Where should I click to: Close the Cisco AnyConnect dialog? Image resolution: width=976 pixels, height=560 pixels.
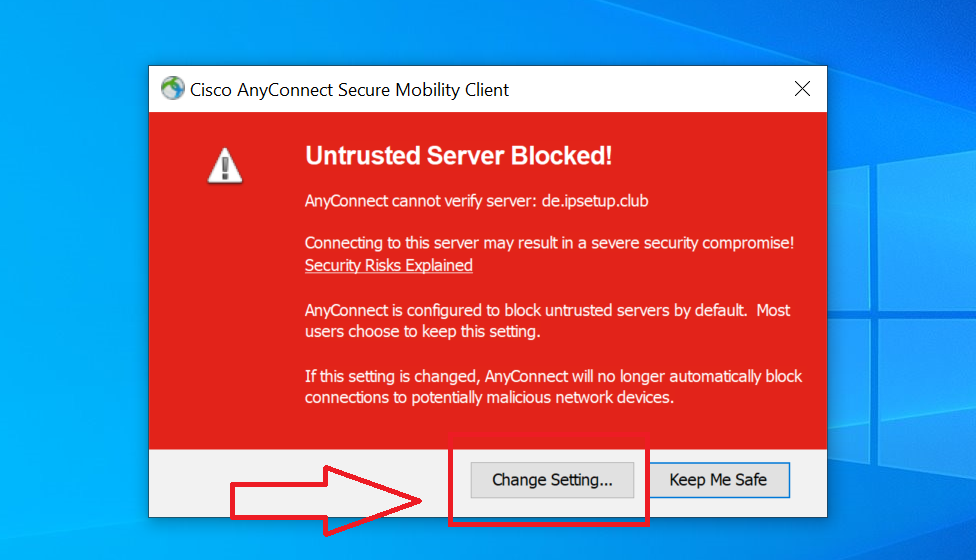802,89
